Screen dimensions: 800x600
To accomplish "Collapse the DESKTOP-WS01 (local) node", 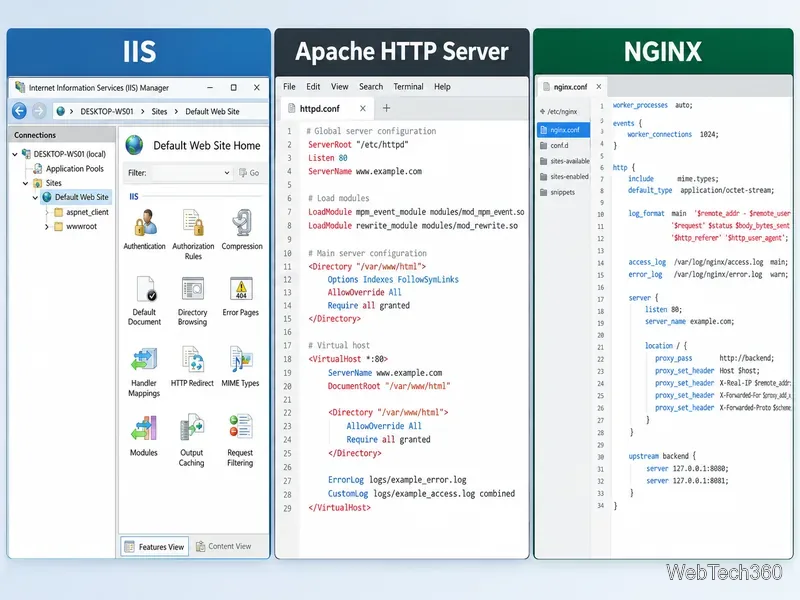I will coord(15,154).
